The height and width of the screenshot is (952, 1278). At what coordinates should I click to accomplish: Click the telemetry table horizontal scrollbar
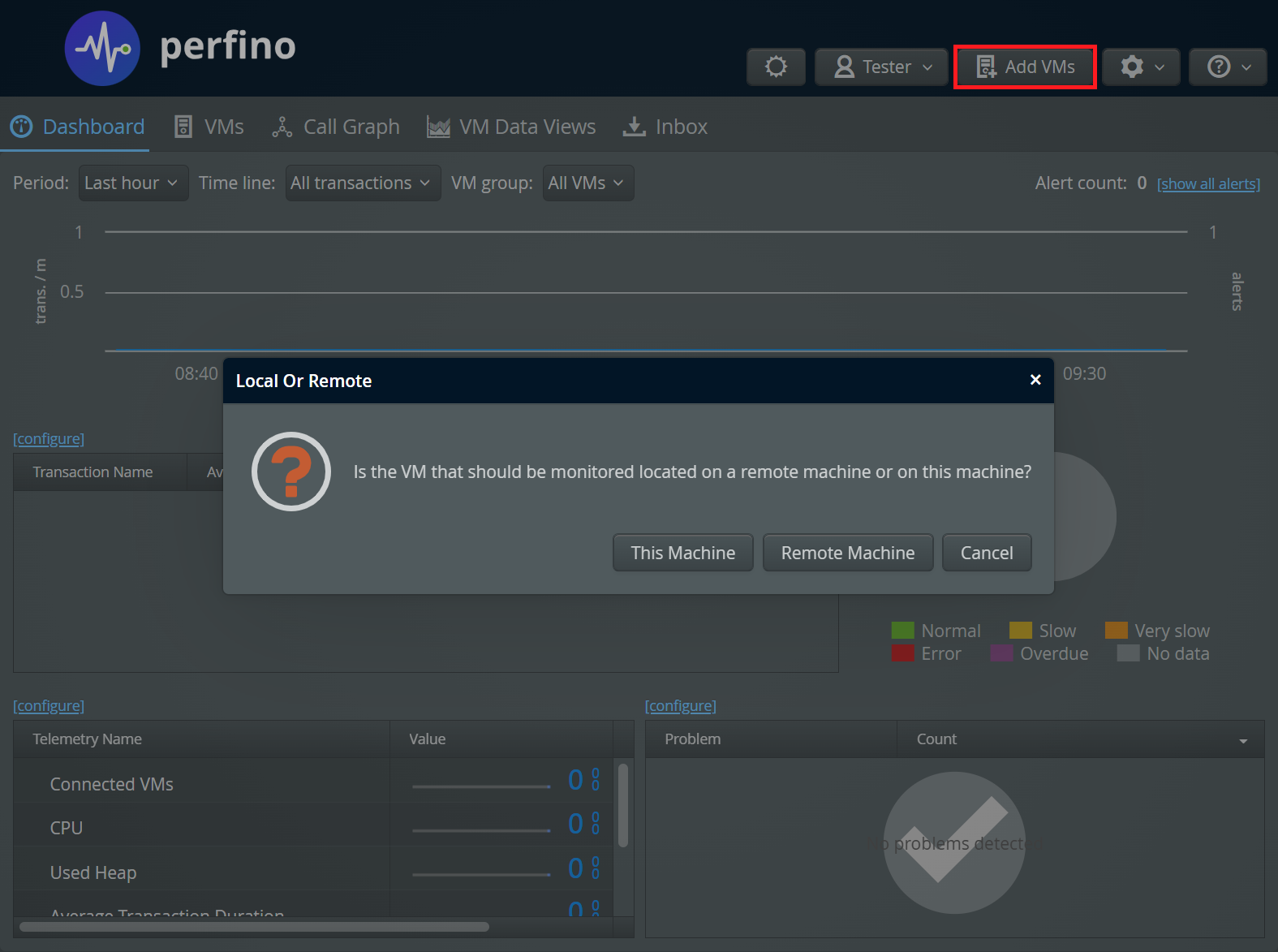click(x=254, y=927)
